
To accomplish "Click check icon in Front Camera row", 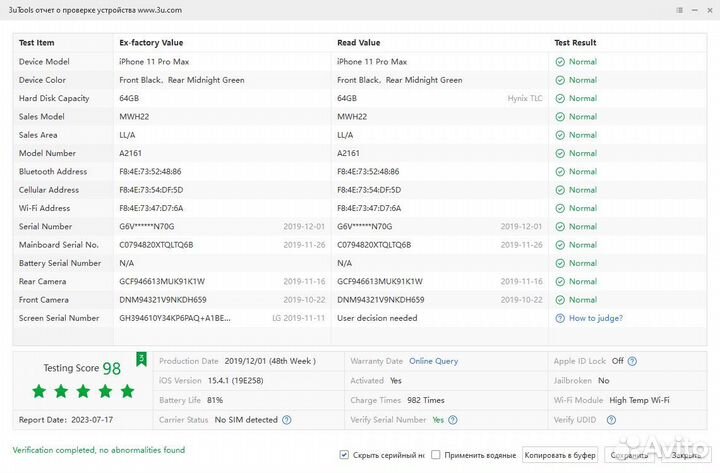I will coord(560,300).
